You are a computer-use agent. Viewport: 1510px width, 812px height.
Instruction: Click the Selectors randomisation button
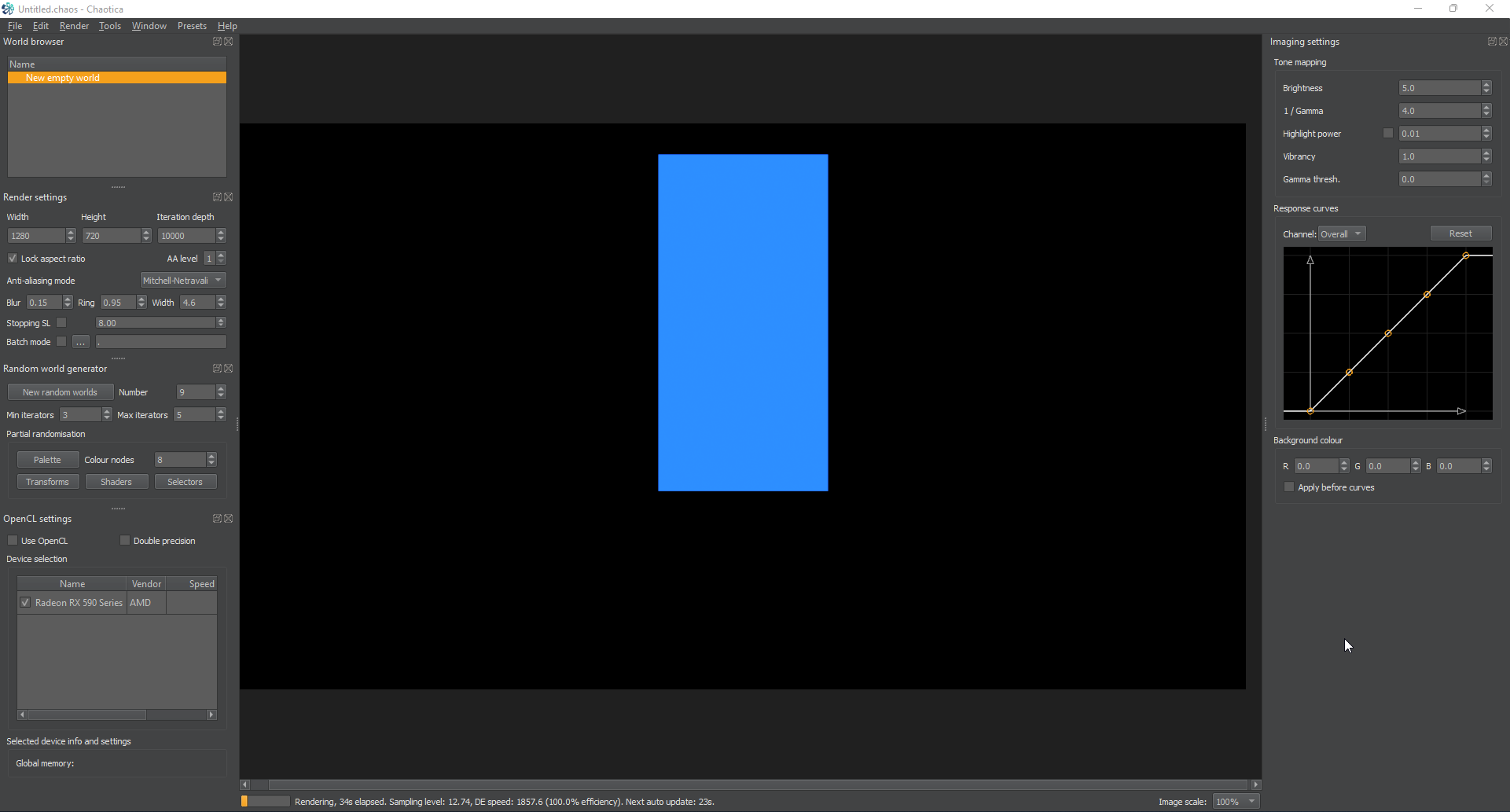[x=186, y=482]
